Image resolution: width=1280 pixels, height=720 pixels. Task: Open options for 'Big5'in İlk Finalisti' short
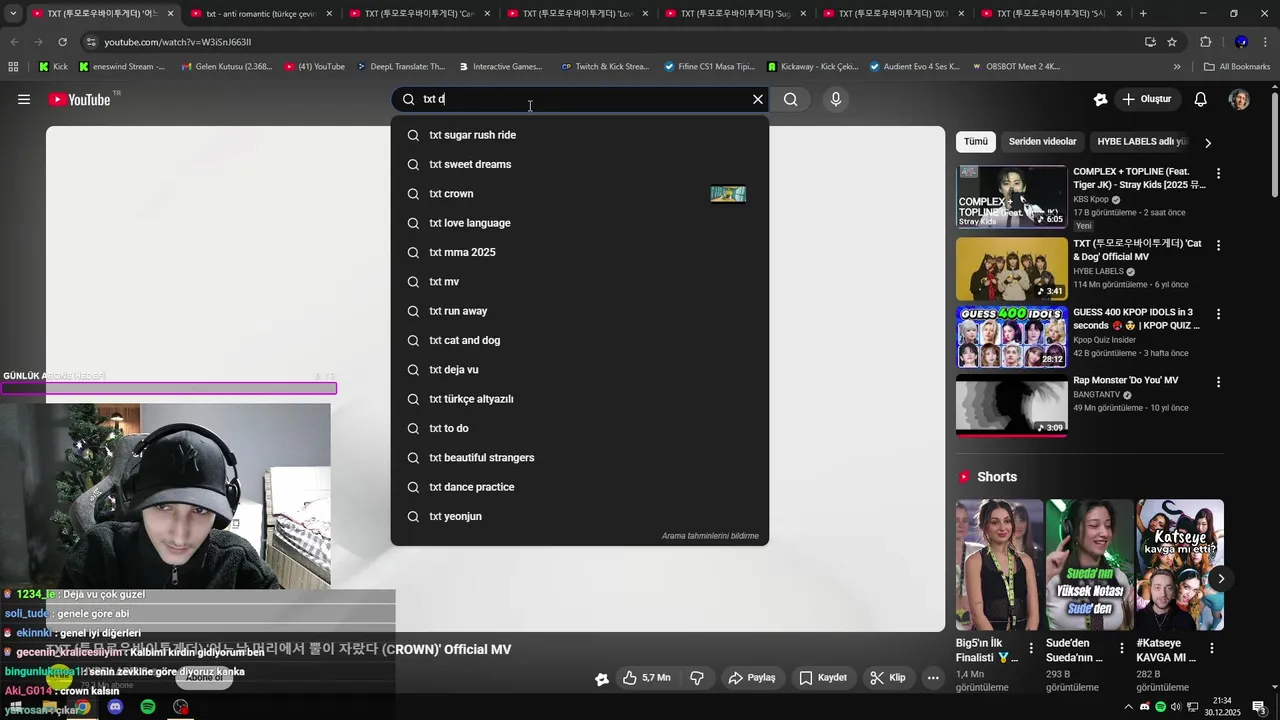(1031, 648)
